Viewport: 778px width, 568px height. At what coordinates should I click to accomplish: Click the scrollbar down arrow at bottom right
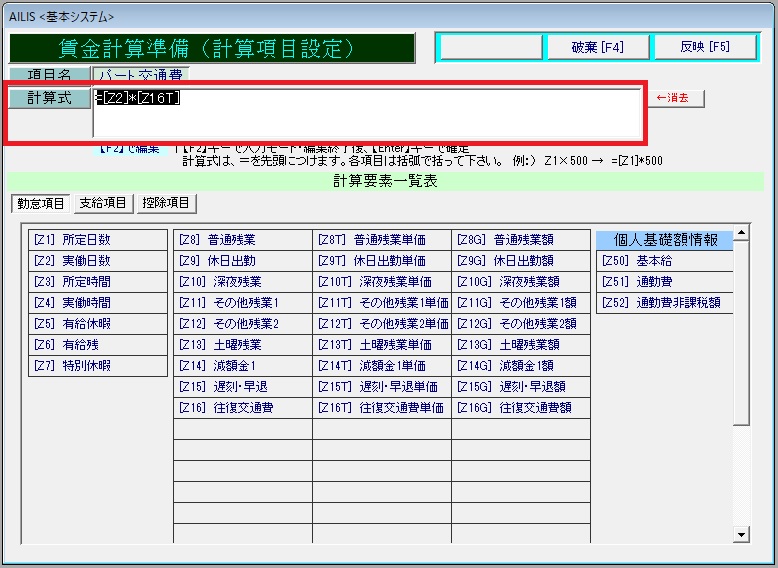[741, 536]
